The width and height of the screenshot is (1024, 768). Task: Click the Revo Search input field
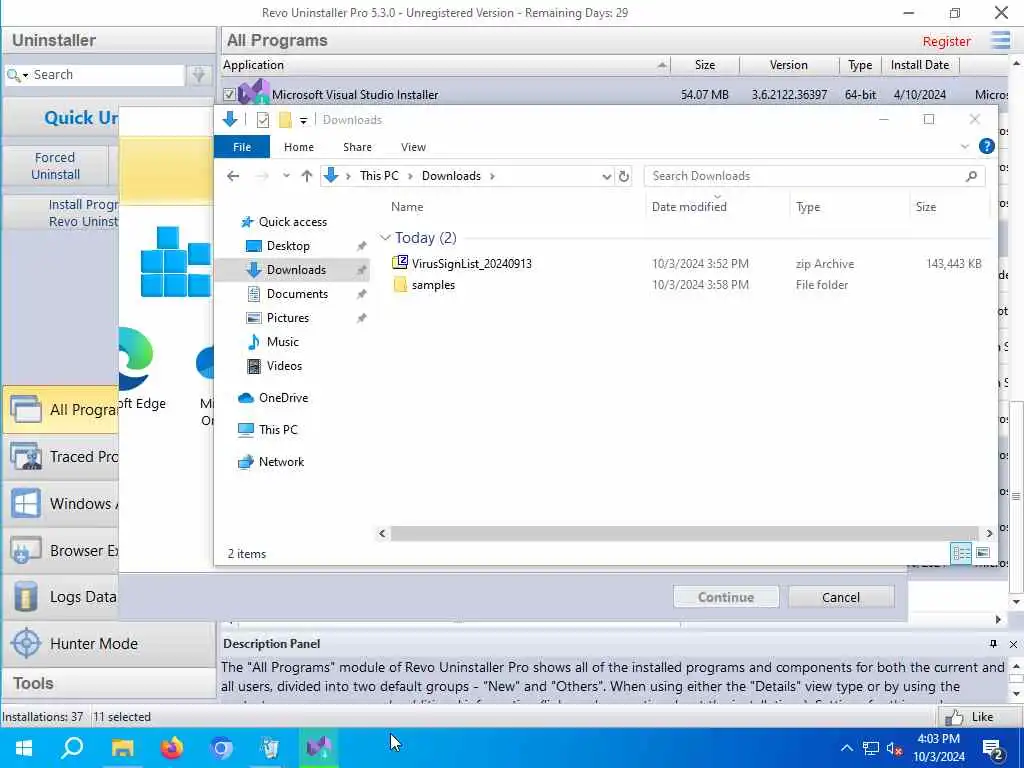pyautogui.click(x=108, y=75)
